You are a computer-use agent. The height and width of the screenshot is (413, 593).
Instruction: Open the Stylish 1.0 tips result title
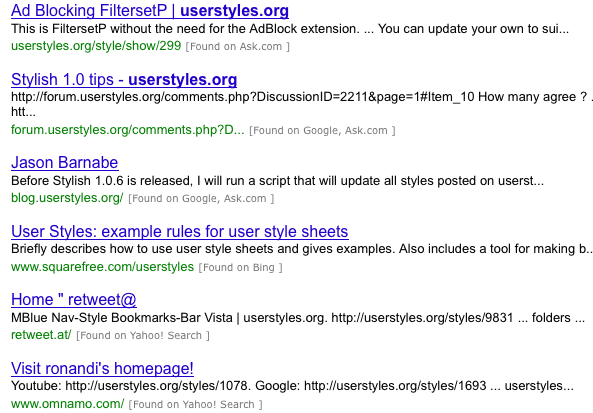tap(124, 80)
